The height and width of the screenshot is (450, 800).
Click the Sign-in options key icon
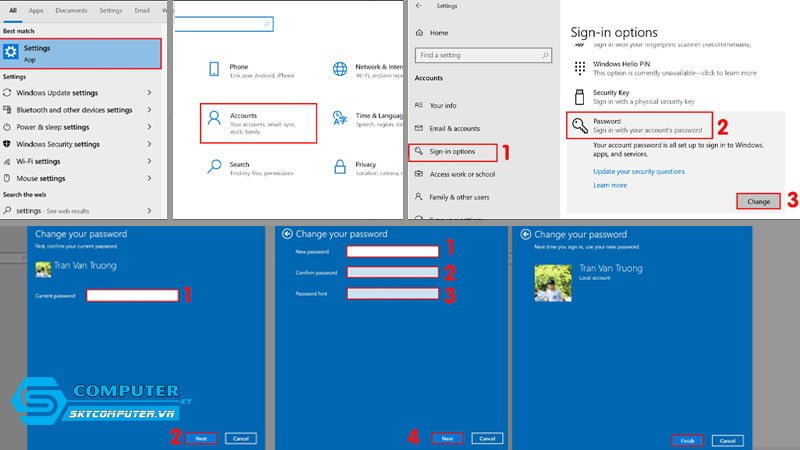419,151
